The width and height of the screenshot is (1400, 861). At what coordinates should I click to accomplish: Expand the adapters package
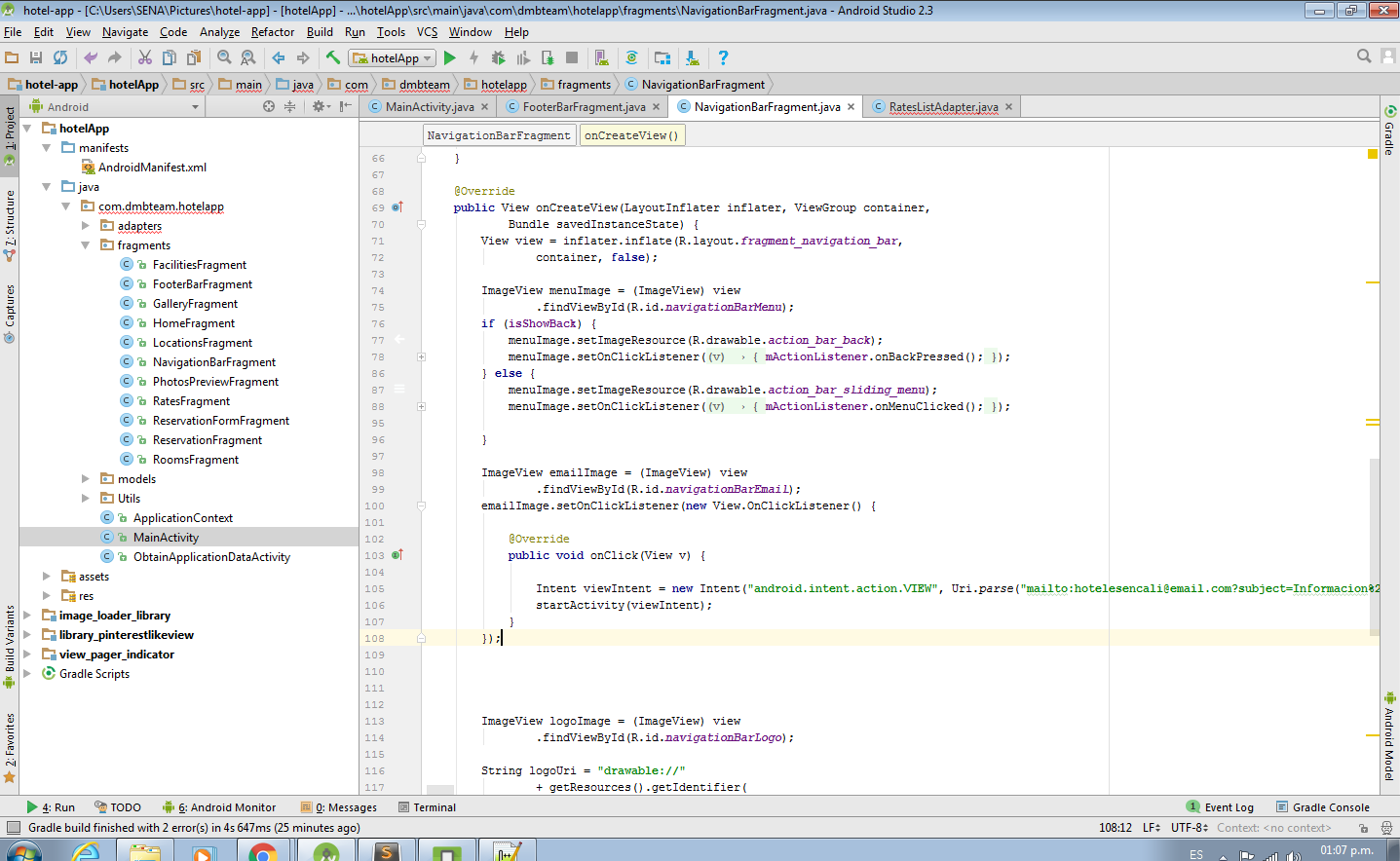pos(86,226)
